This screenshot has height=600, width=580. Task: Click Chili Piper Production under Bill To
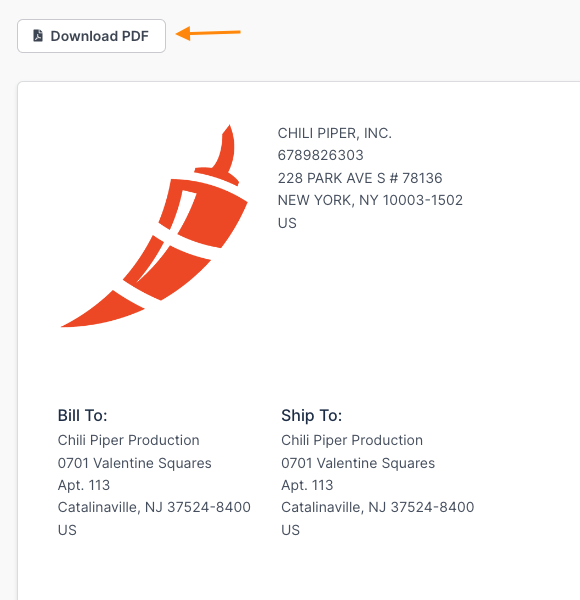pos(129,440)
